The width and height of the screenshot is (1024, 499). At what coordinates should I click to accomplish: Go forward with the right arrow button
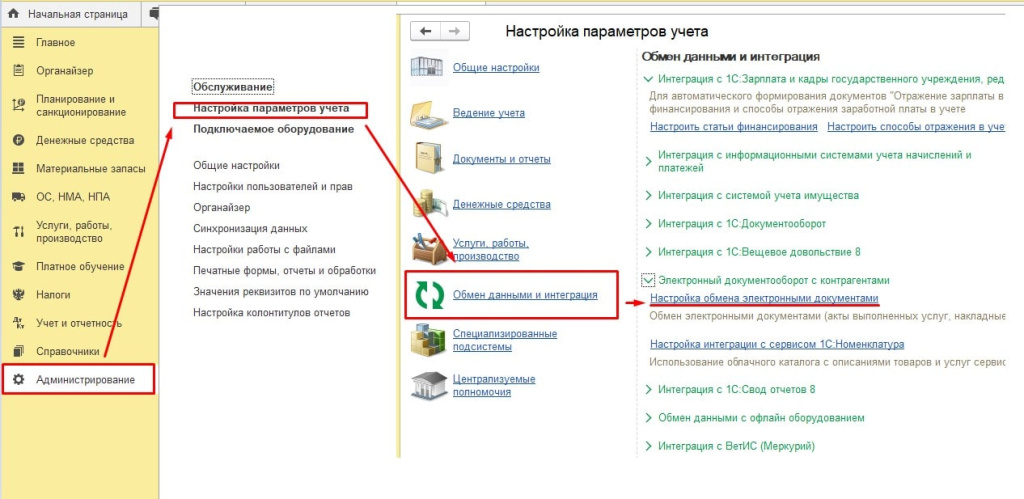point(455,31)
